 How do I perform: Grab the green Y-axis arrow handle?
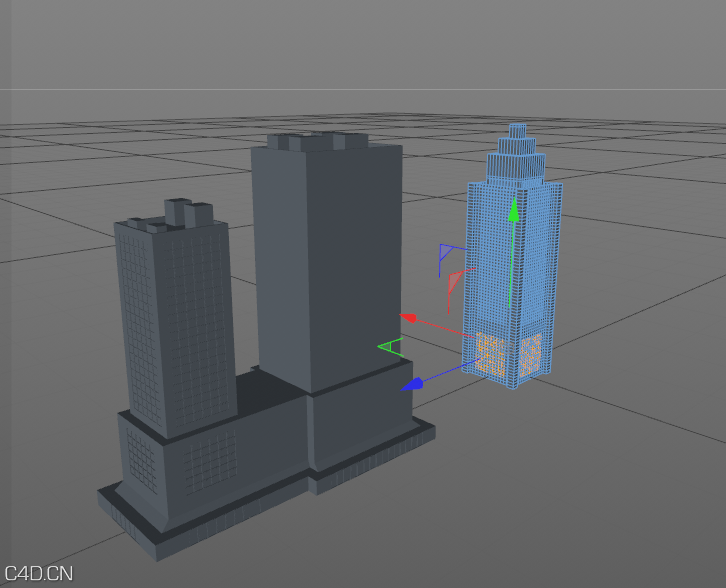tap(513, 209)
